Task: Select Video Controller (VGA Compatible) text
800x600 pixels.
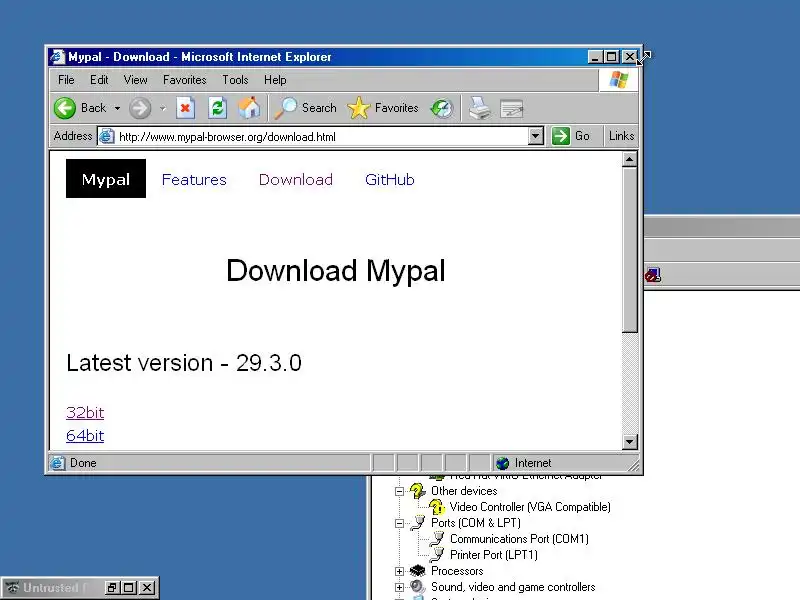Action: click(530, 507)
